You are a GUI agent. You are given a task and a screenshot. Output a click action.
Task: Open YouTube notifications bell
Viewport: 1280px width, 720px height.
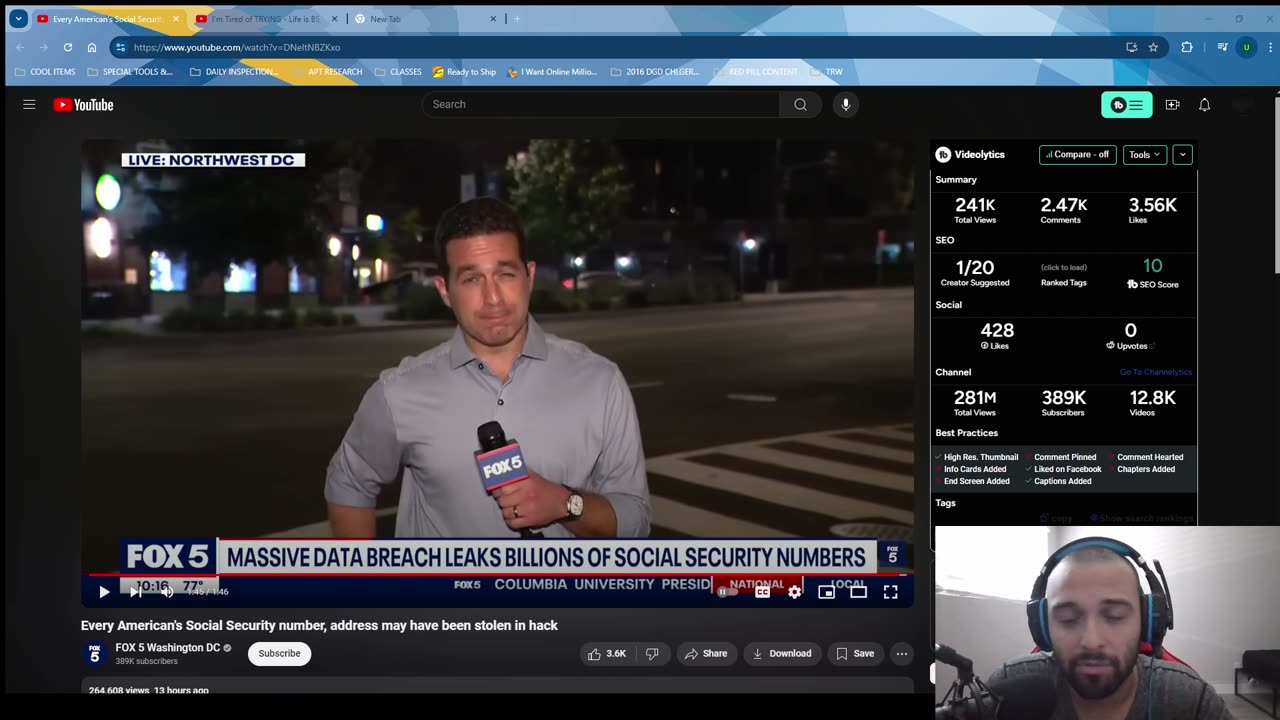[x=1204, y=104]
